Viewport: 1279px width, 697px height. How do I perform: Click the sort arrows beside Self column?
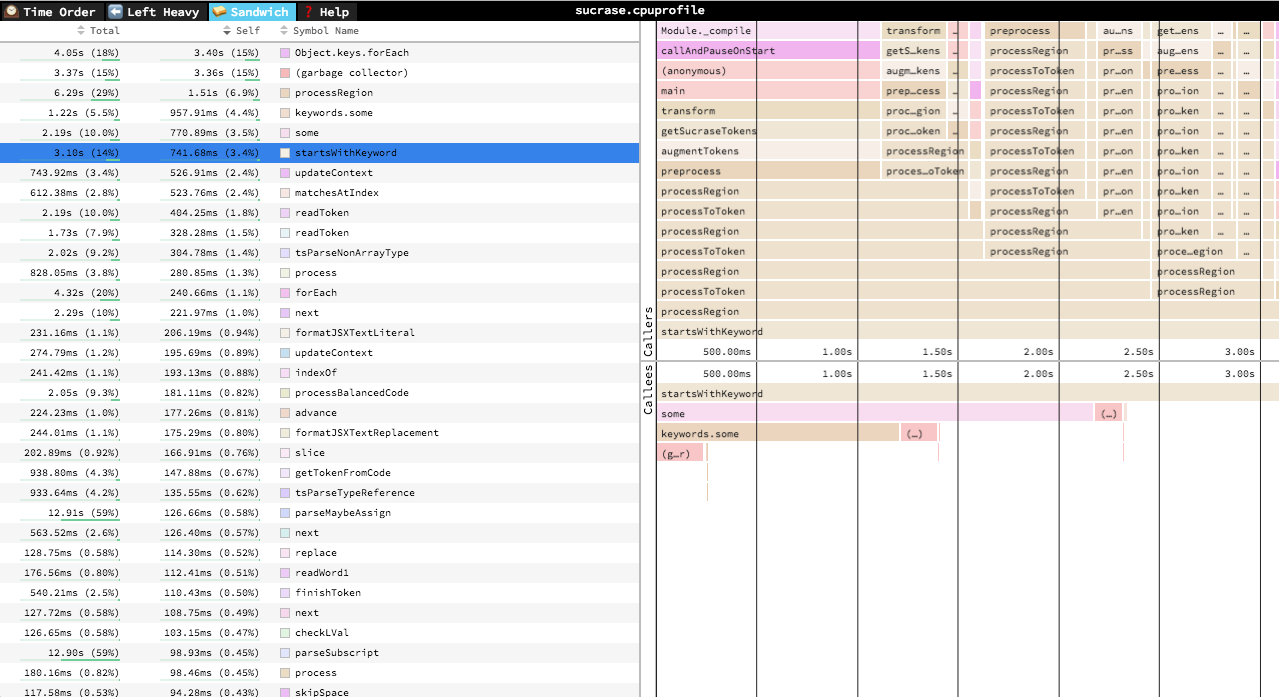227,31
